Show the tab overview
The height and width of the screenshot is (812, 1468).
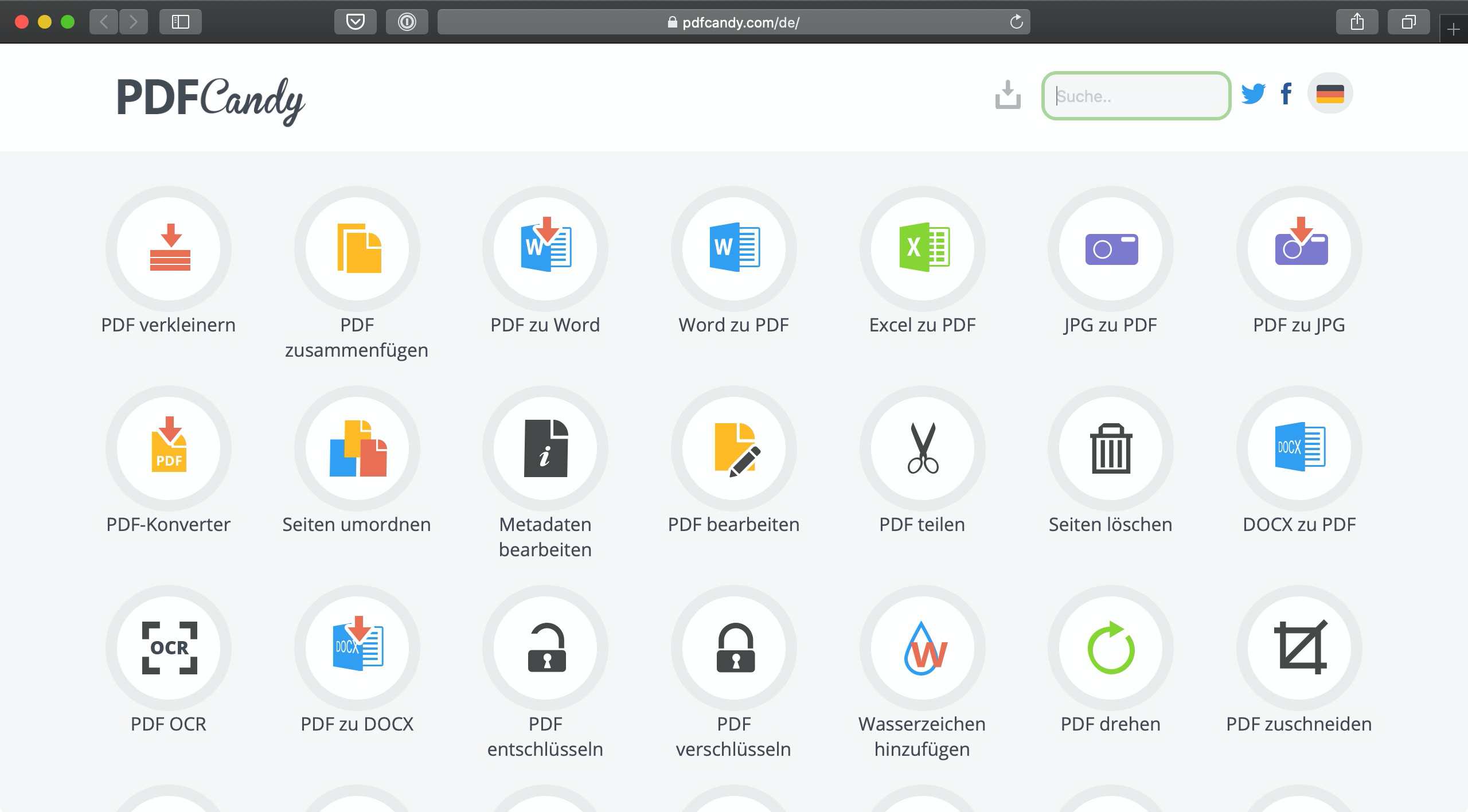click(1408, 22)
